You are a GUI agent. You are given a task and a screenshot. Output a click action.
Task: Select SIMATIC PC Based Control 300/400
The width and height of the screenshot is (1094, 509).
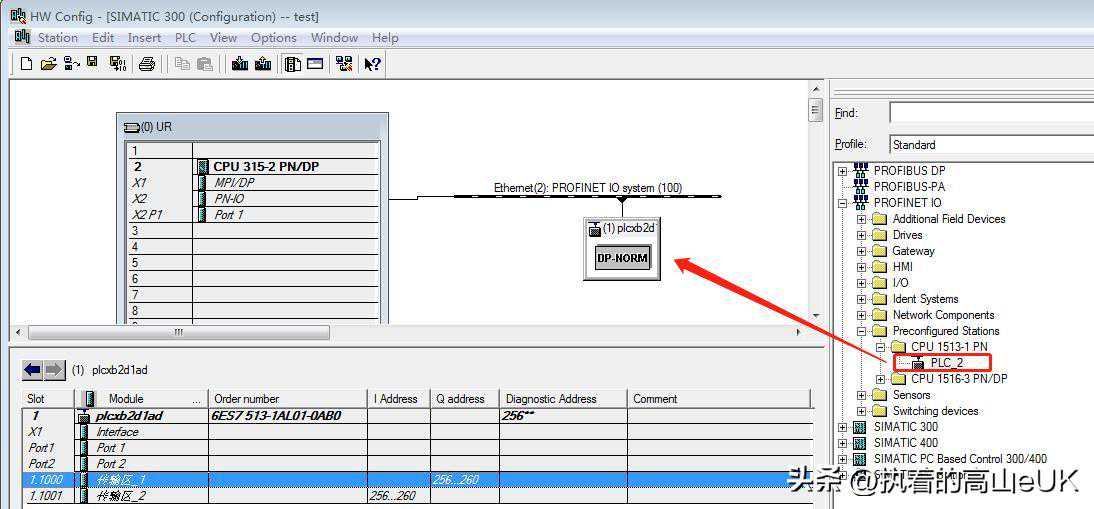pyautogui.click(x=960, y=459)
